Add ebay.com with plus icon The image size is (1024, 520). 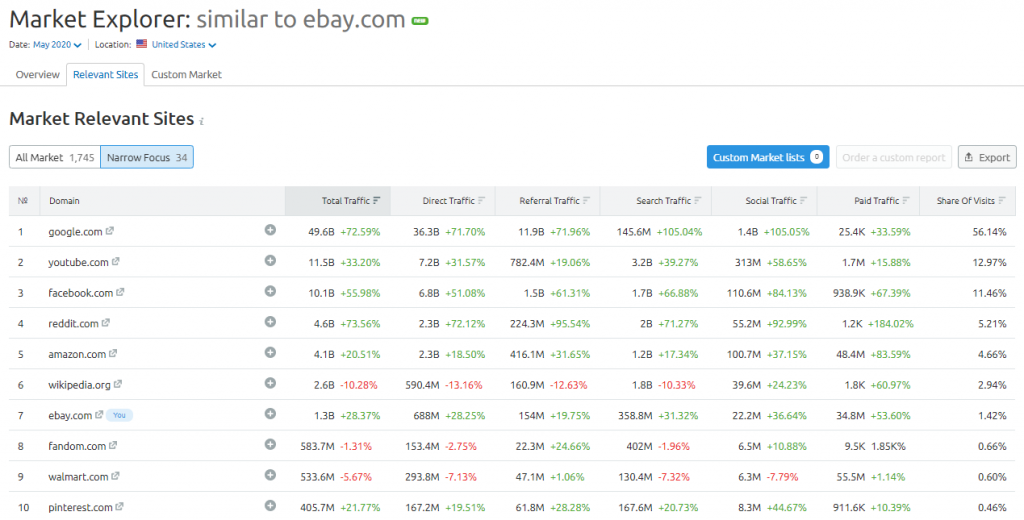tap(270, 414)
